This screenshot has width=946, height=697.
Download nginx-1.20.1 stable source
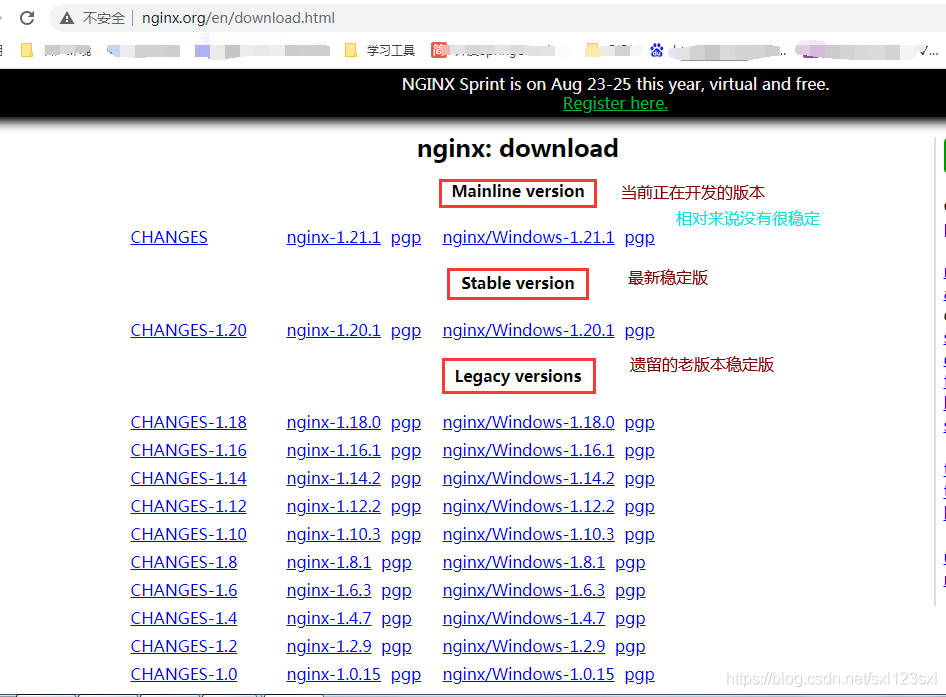tap(334, 331)
